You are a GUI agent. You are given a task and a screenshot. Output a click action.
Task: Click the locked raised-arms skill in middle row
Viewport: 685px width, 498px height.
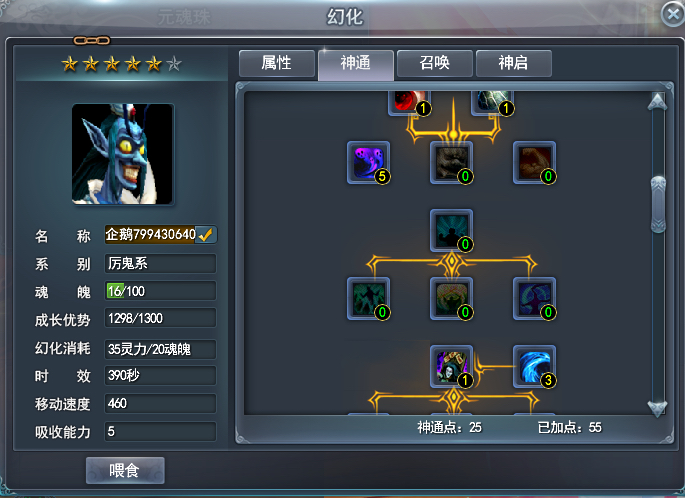(451, 299)
